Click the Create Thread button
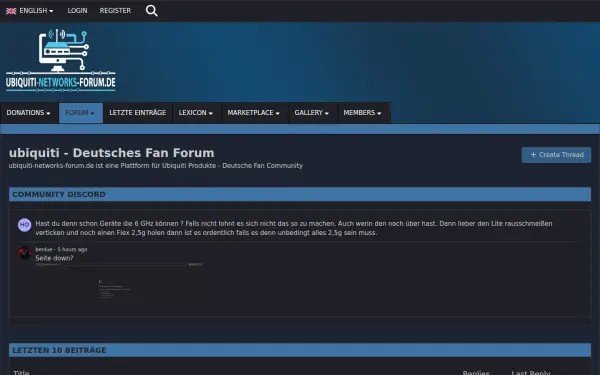600x375 pixels. pos(556,155)
